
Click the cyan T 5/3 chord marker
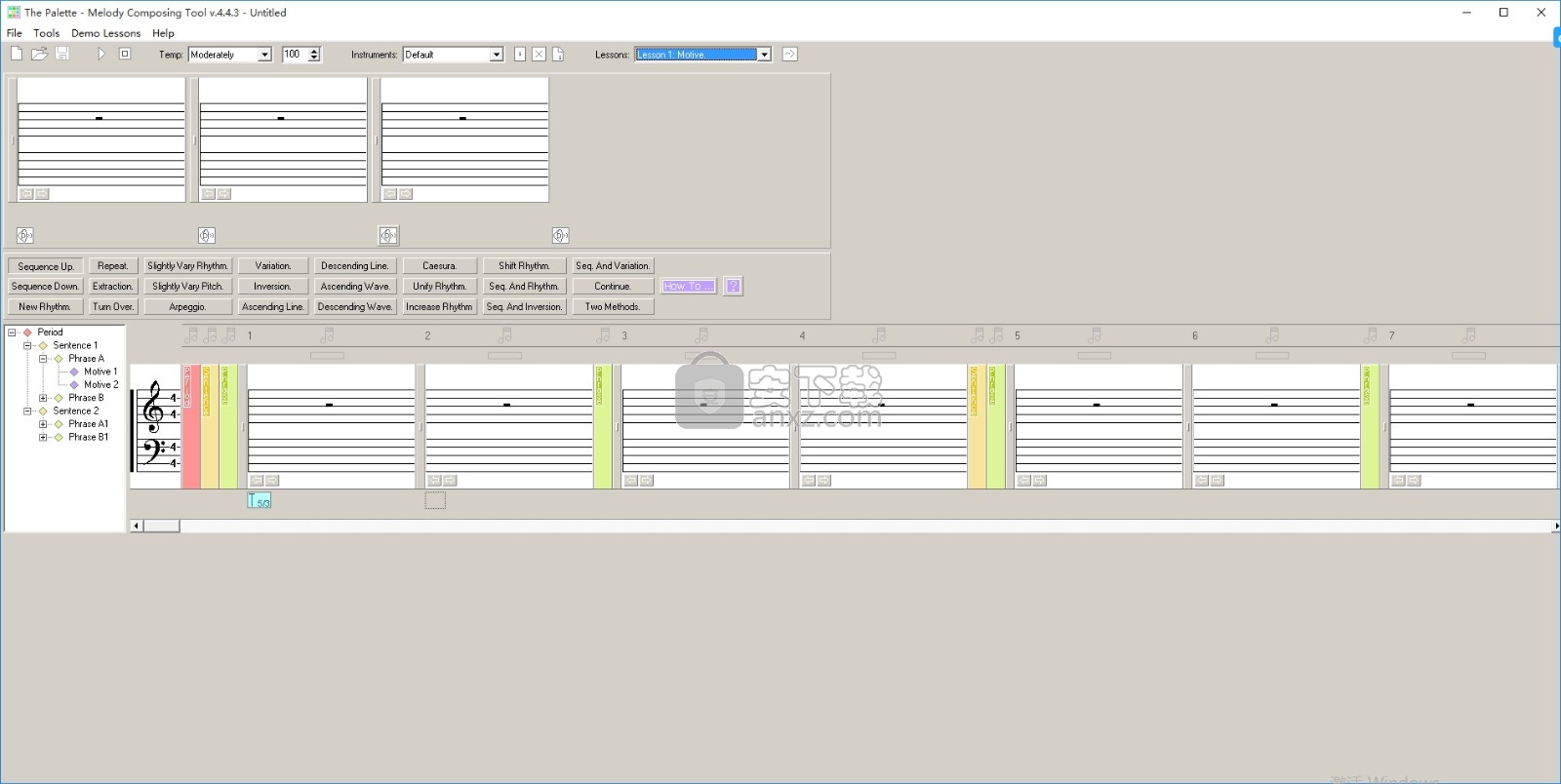click(x=259, y=501)
